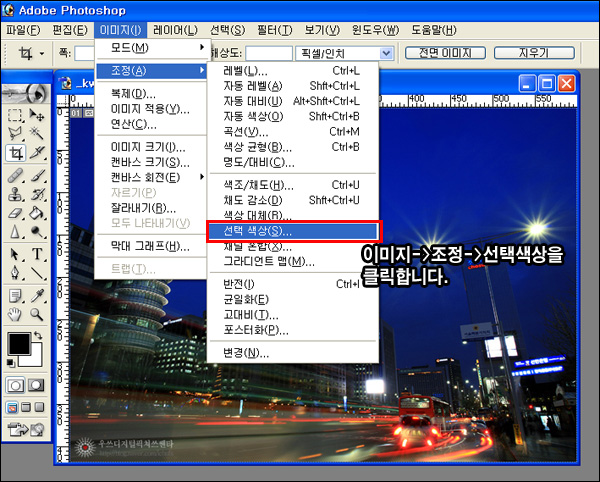Choose 그라디언트 맵(M)... menu entry
This screenshot has height=482, width=600.
click(294, 261)
